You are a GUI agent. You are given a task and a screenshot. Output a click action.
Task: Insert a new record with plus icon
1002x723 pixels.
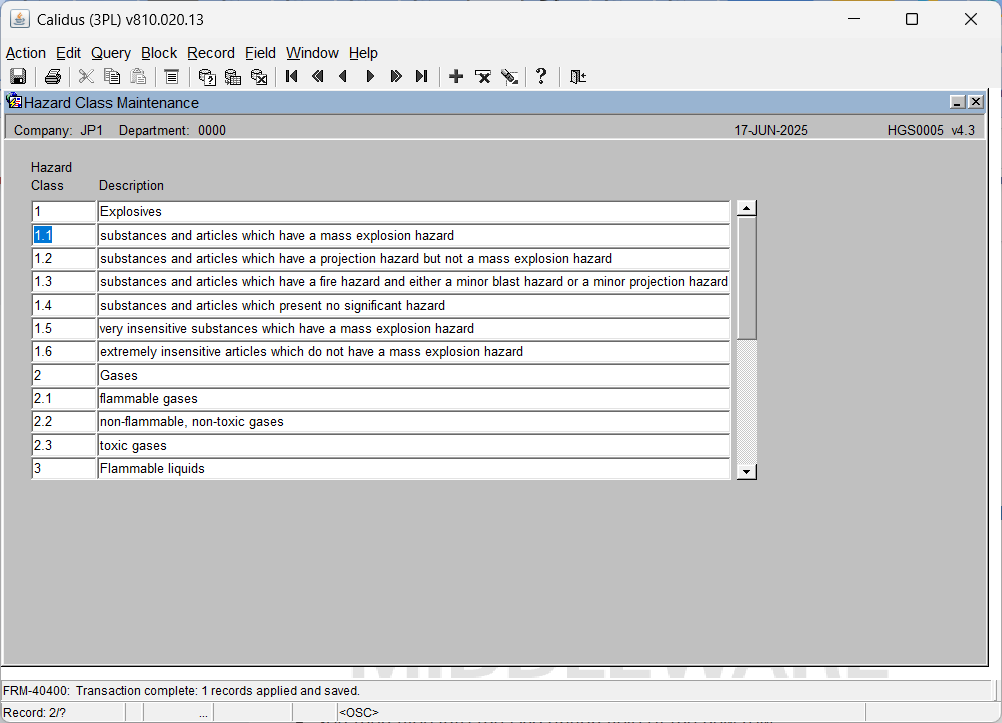(456, 77)
